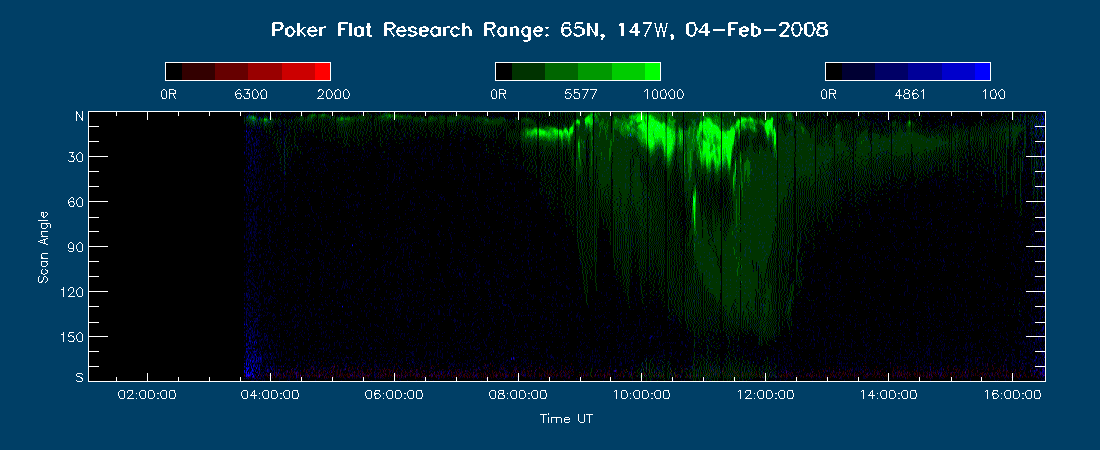Click the 'Time UT' axis label
This screenshot has height=450, width=1100.
[565, 419]
